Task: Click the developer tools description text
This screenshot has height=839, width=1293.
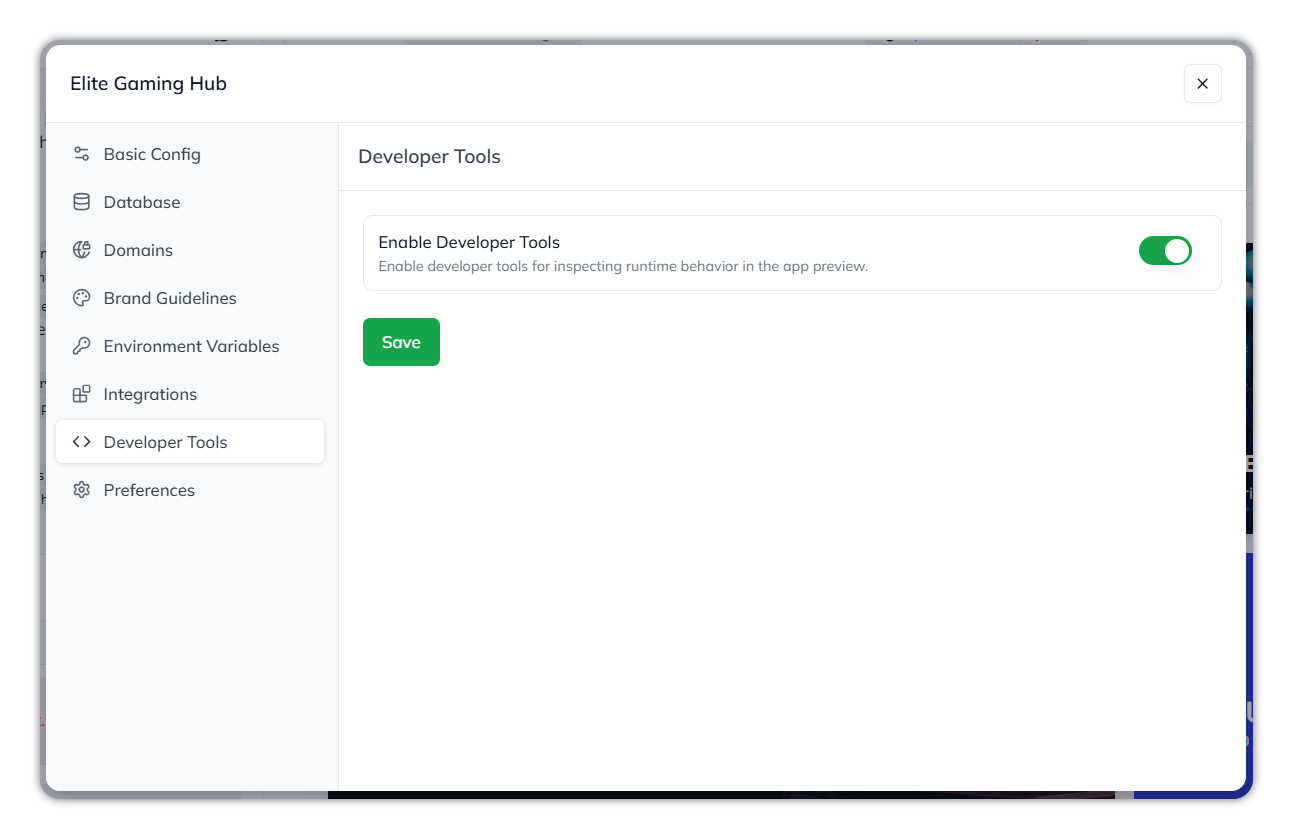Action: (x=623, y=267)
